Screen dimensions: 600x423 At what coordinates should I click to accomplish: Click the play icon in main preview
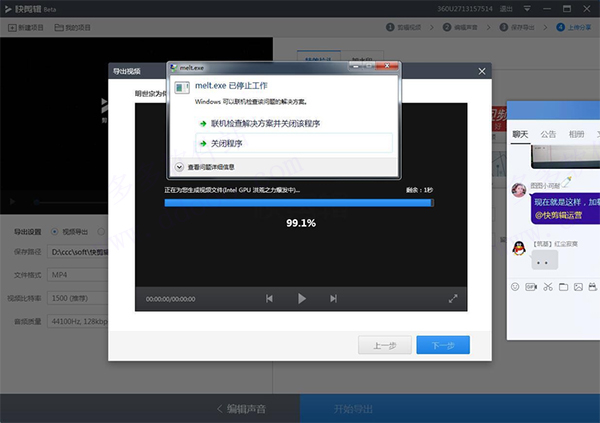12,201
